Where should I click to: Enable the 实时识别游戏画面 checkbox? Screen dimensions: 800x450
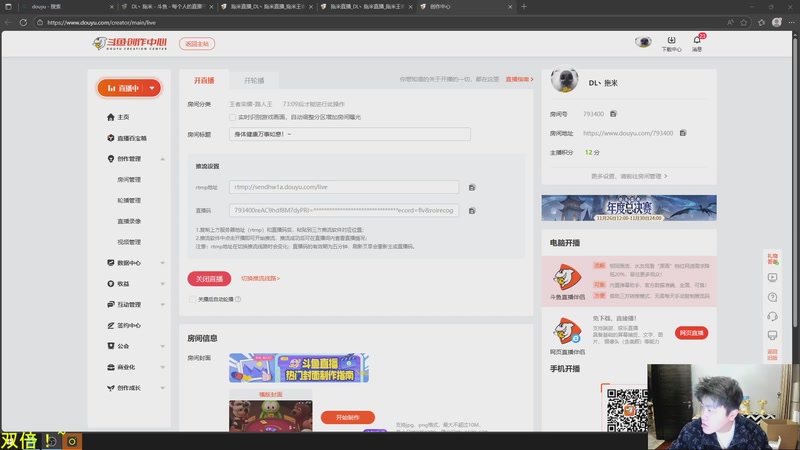(x=232, y=117)
